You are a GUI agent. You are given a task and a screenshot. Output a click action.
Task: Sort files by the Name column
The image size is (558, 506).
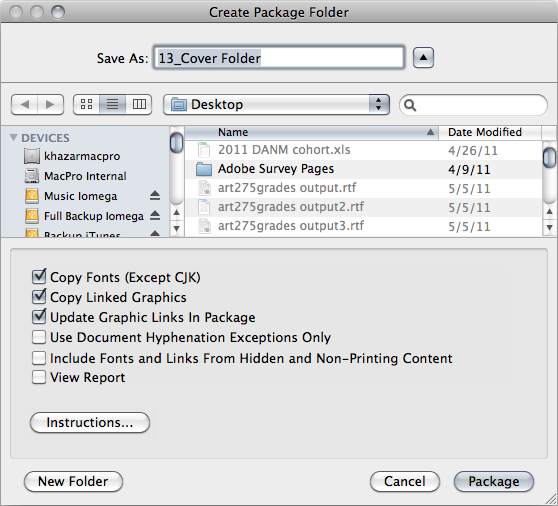(311, 132)
